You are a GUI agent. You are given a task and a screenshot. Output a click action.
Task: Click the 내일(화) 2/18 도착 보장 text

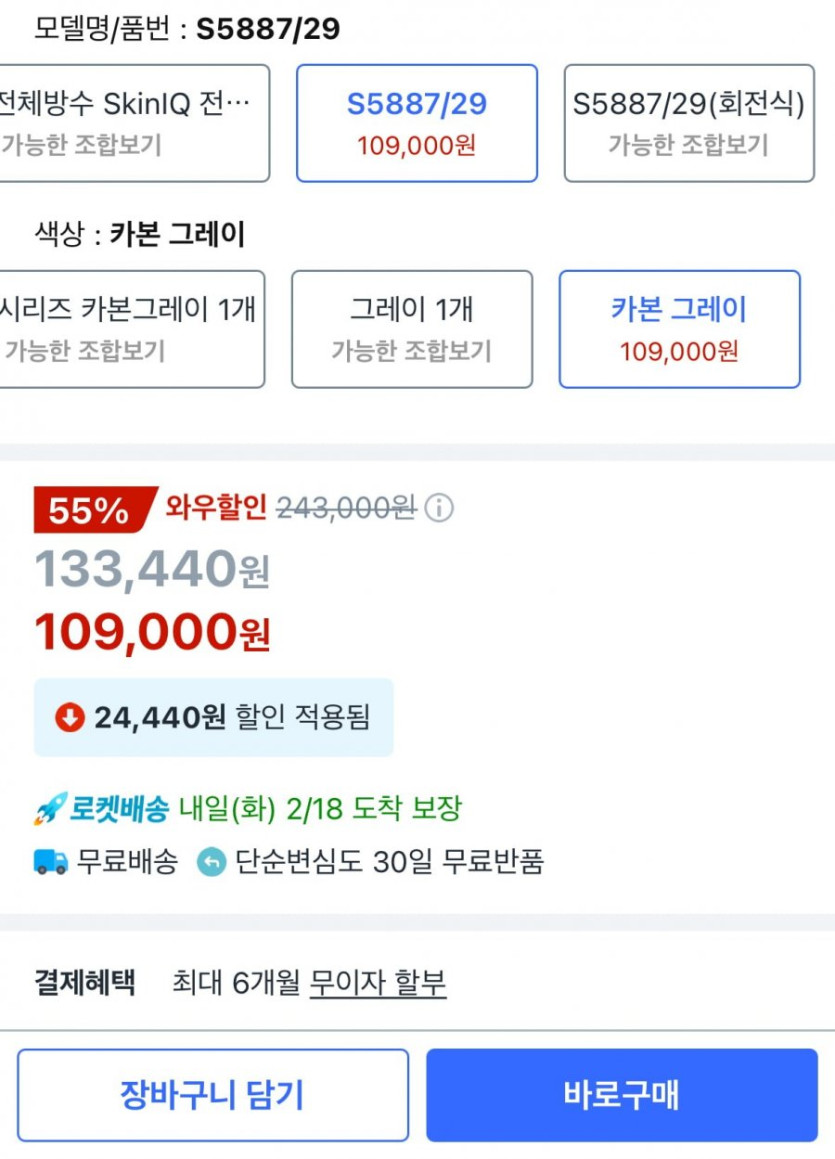(320, 809)
